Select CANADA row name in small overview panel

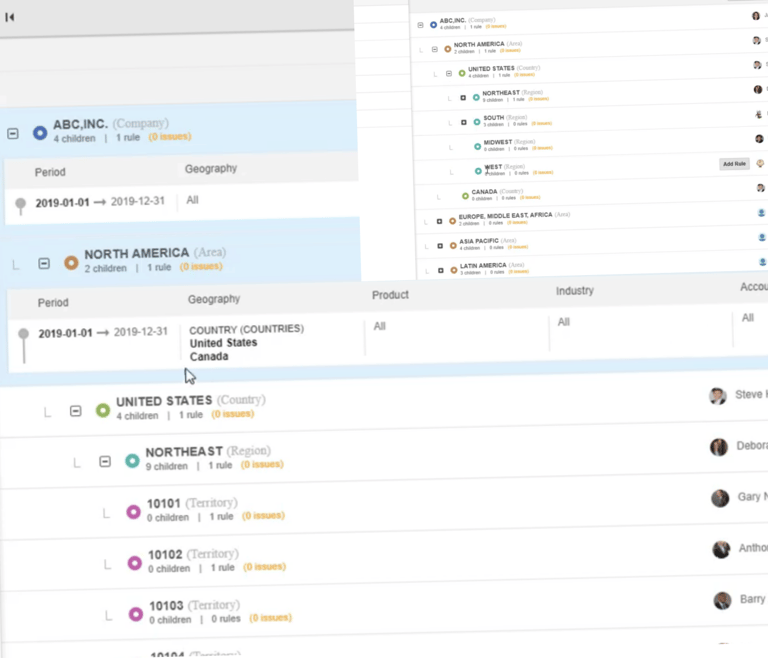pyautogui.click(x=484, y=192)
